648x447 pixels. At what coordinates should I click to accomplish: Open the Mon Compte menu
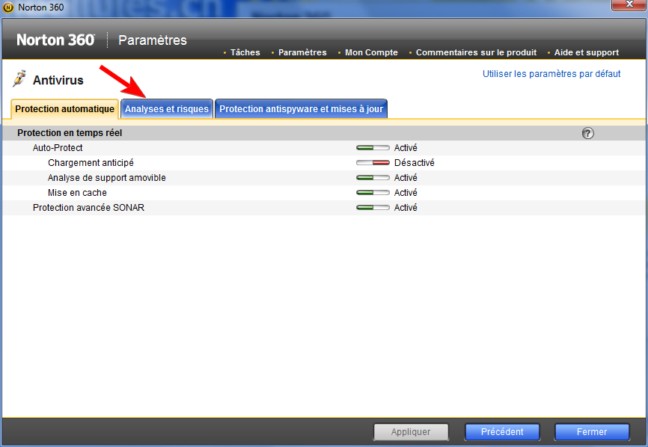click(x=371, y=52)
